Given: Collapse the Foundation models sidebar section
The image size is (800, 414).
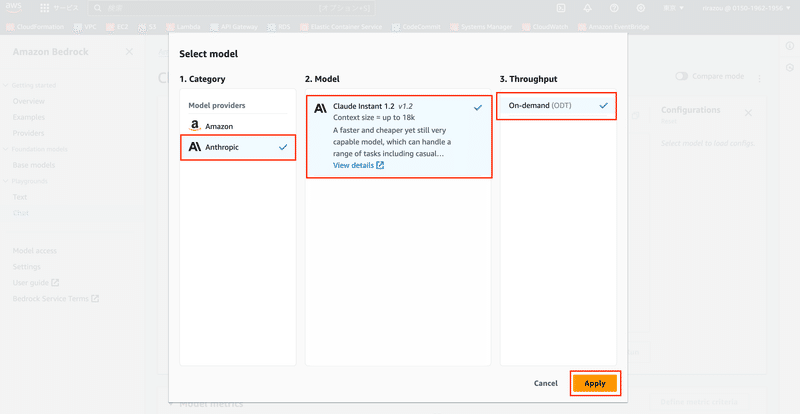Looking at the screenshot, I should pyautogui.click(x=4, y=149).
